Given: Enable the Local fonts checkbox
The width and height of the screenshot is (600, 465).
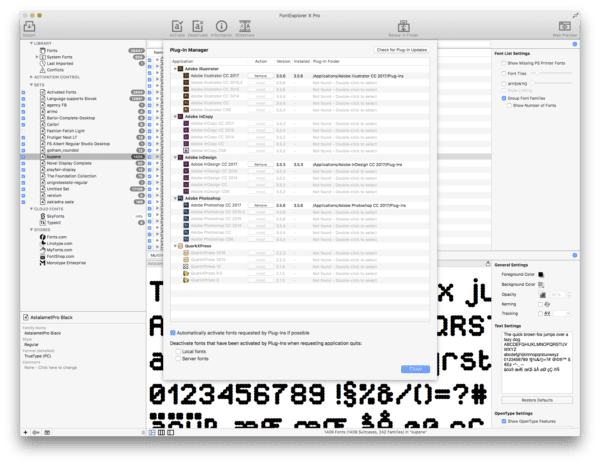Looking at the screenshot, I should [177, 351].
